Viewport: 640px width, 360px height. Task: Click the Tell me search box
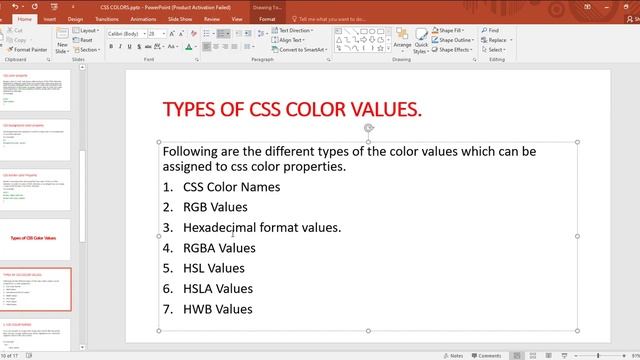point(329,19)
